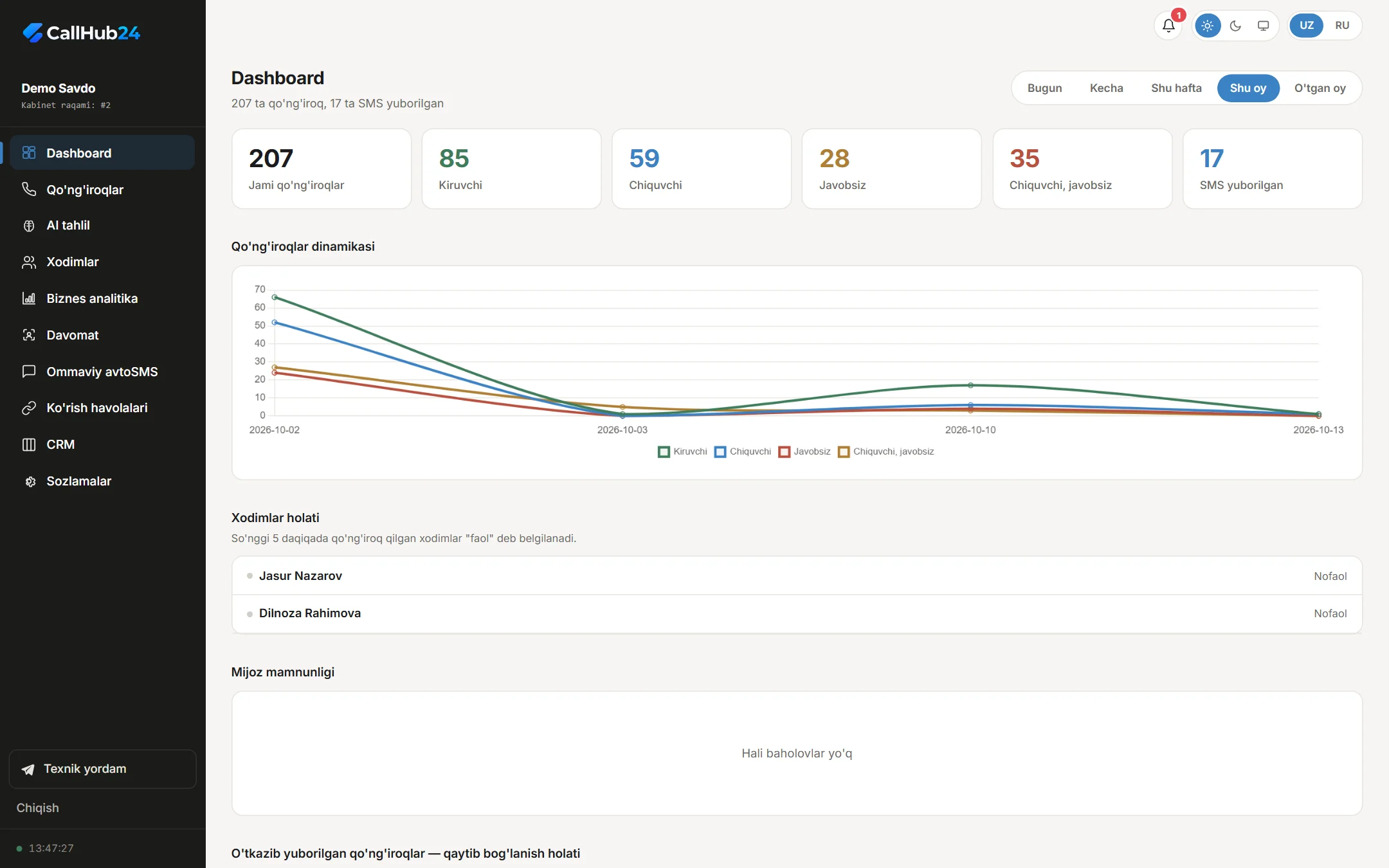Click the 28 Javobsiz stat card
The width and height of the screenshot is (1389, 868).
(892, 168)
